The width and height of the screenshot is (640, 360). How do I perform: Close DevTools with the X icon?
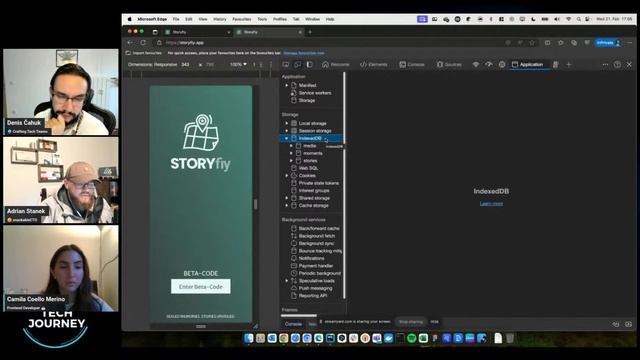pyautogui.click(x=629, y=64)
